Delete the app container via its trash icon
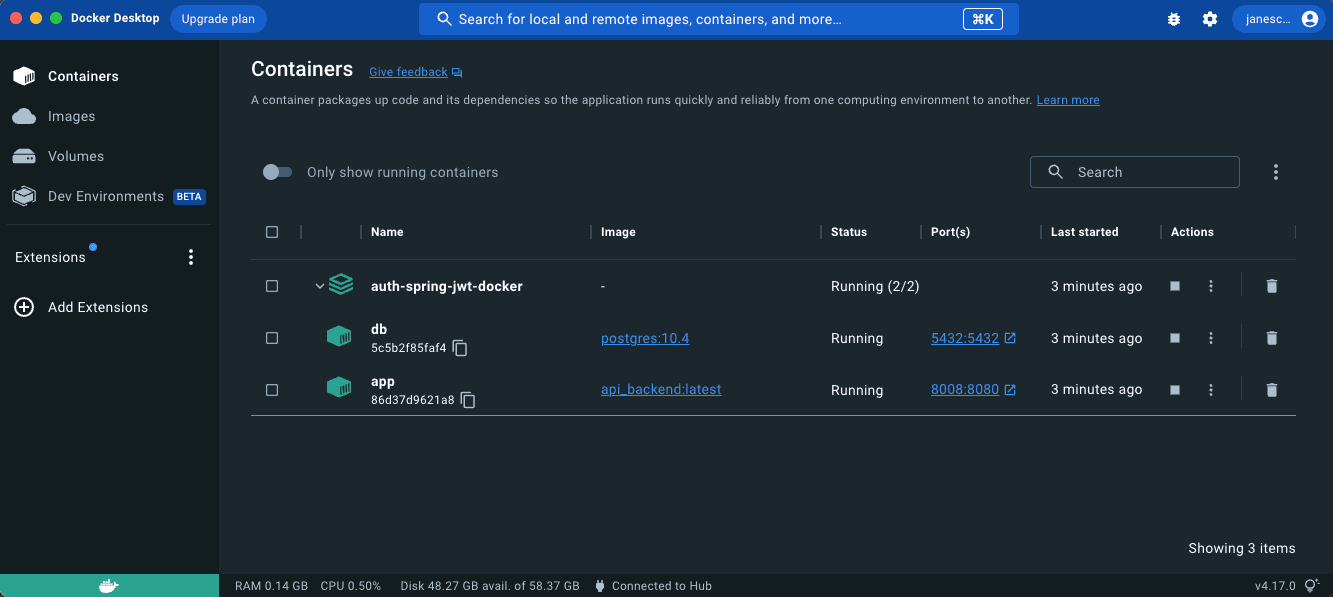 click(x=1271, y=390)
